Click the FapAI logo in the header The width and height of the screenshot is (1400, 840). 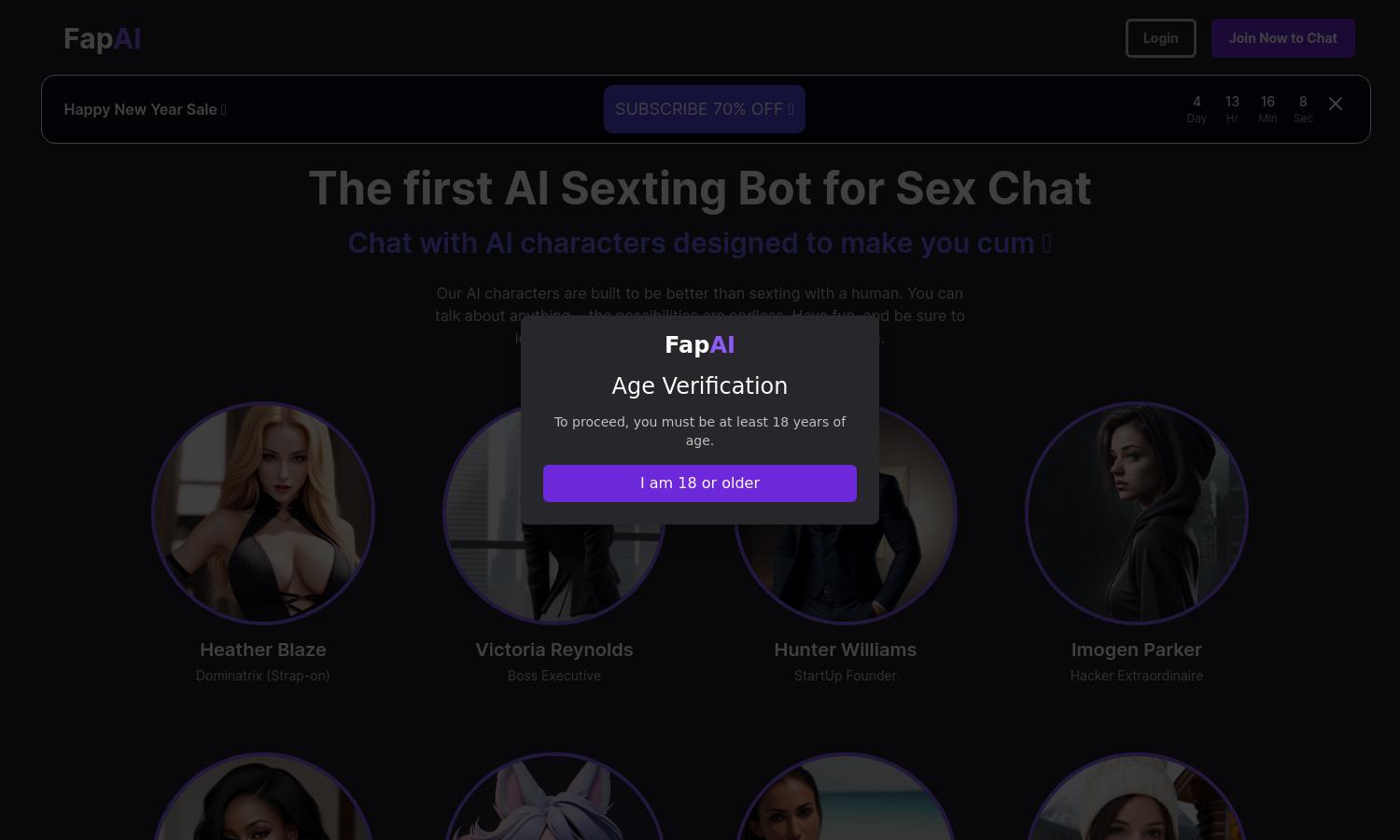pyautogui.click(x=103, y=38)
